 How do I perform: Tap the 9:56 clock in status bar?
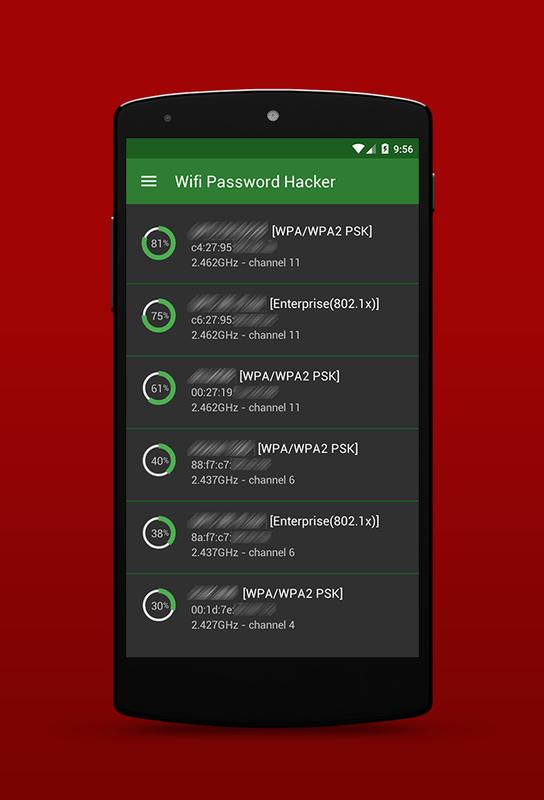click(403, 149)
